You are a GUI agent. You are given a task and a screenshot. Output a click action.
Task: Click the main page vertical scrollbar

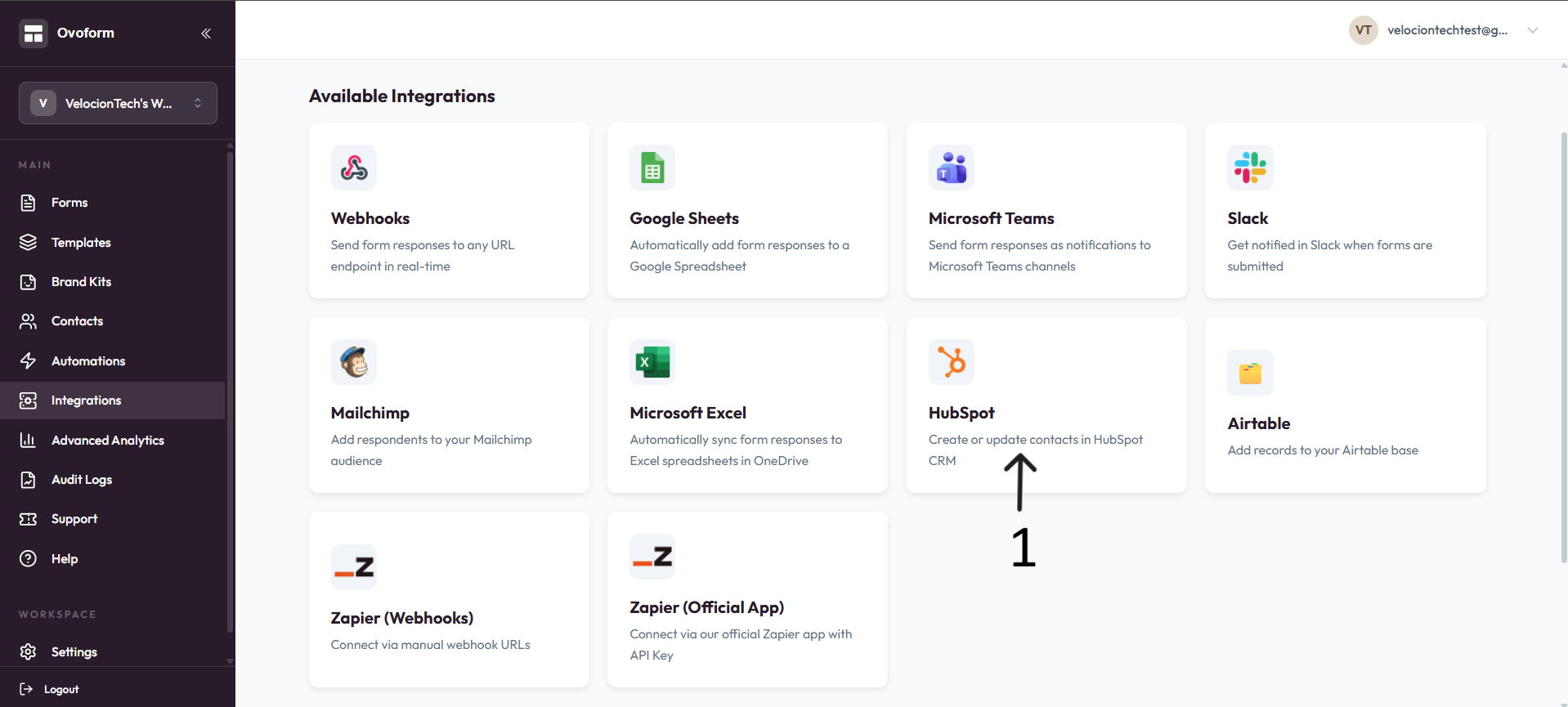(1564, 347)
